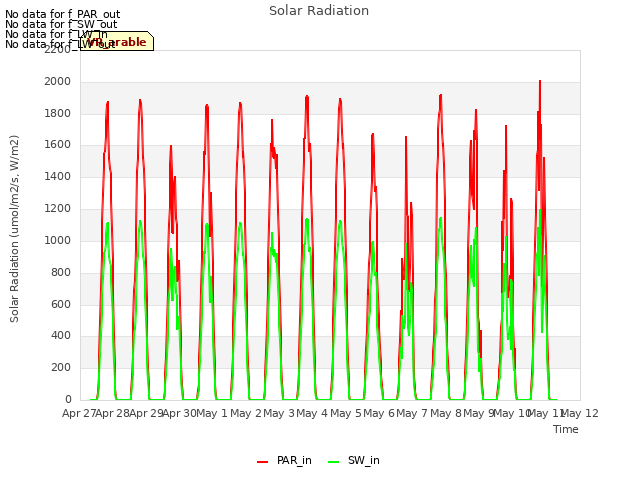Click the 0 y-axis tick label
640x480 pixels.
[x=68, y=399]
